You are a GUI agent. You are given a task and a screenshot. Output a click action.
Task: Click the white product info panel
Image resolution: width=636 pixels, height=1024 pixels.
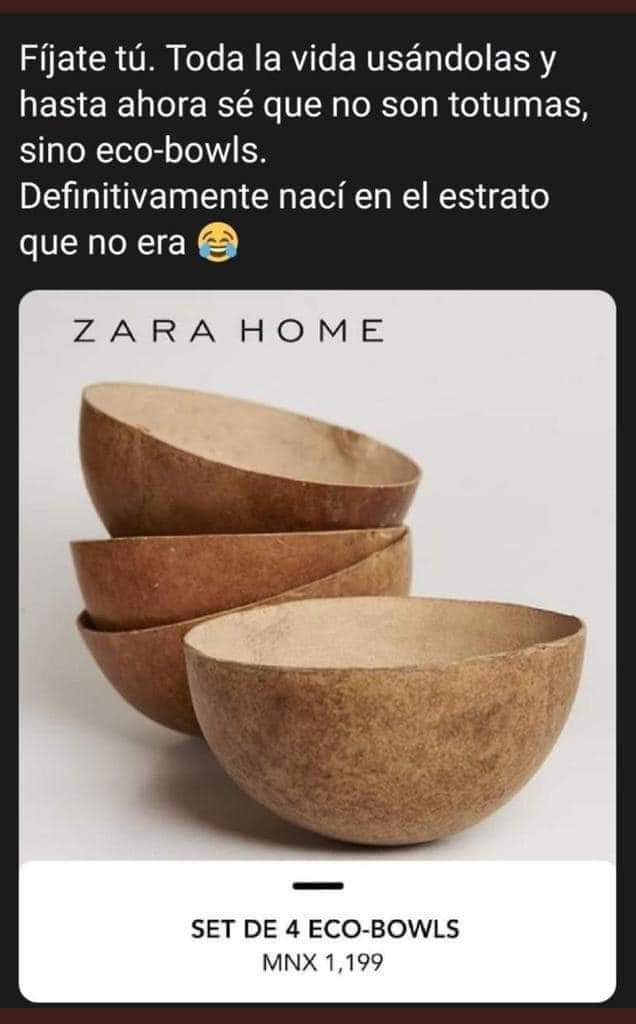point(318,931)
